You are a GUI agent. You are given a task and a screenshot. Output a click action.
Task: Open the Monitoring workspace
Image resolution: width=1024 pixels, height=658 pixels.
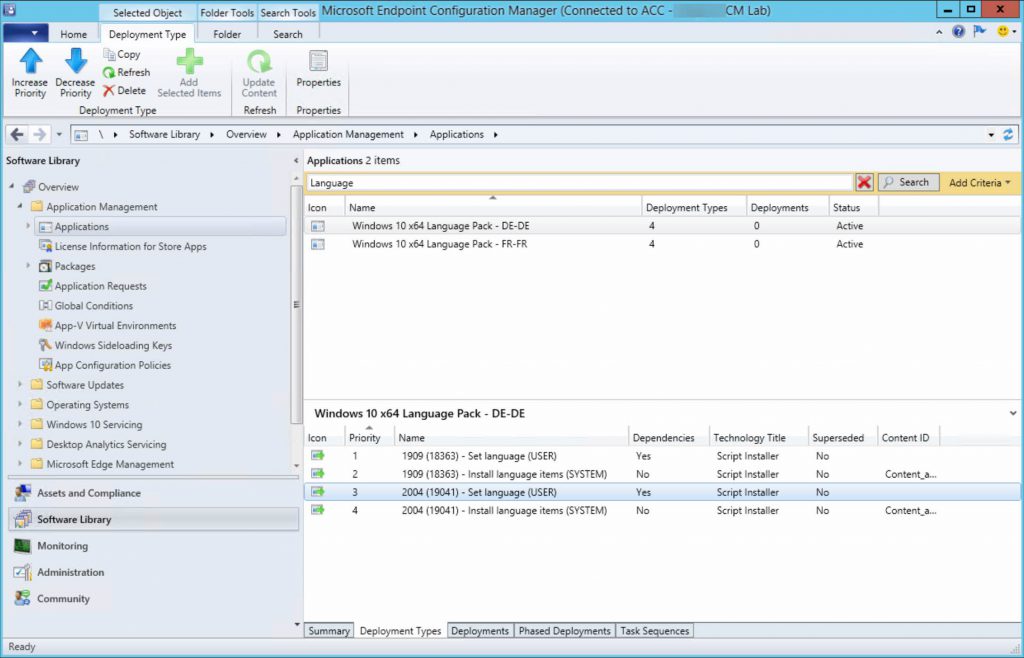[x=154, y=546]
